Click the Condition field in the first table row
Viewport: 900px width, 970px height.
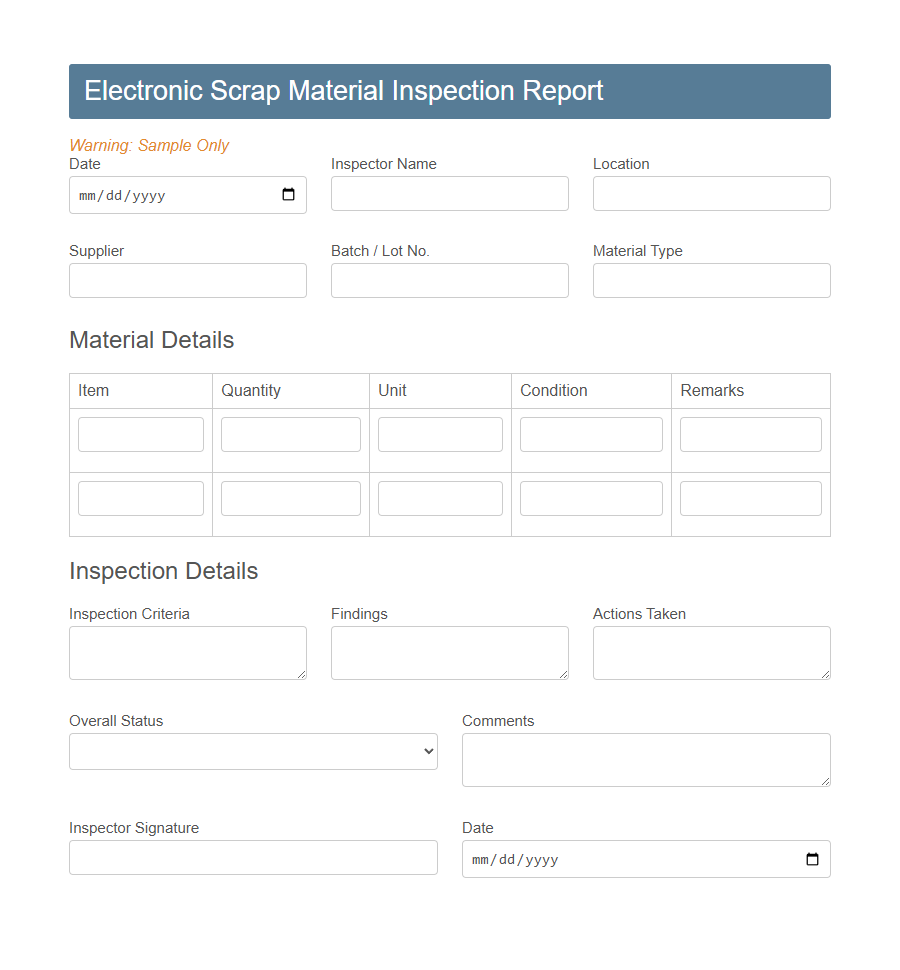point(590,434)
